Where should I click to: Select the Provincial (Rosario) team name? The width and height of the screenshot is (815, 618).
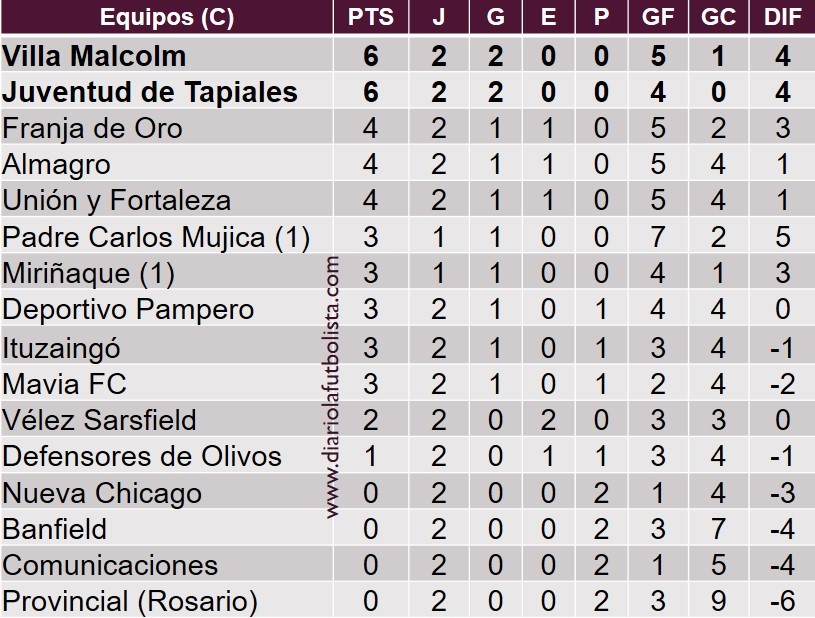(x=130, y=601)
